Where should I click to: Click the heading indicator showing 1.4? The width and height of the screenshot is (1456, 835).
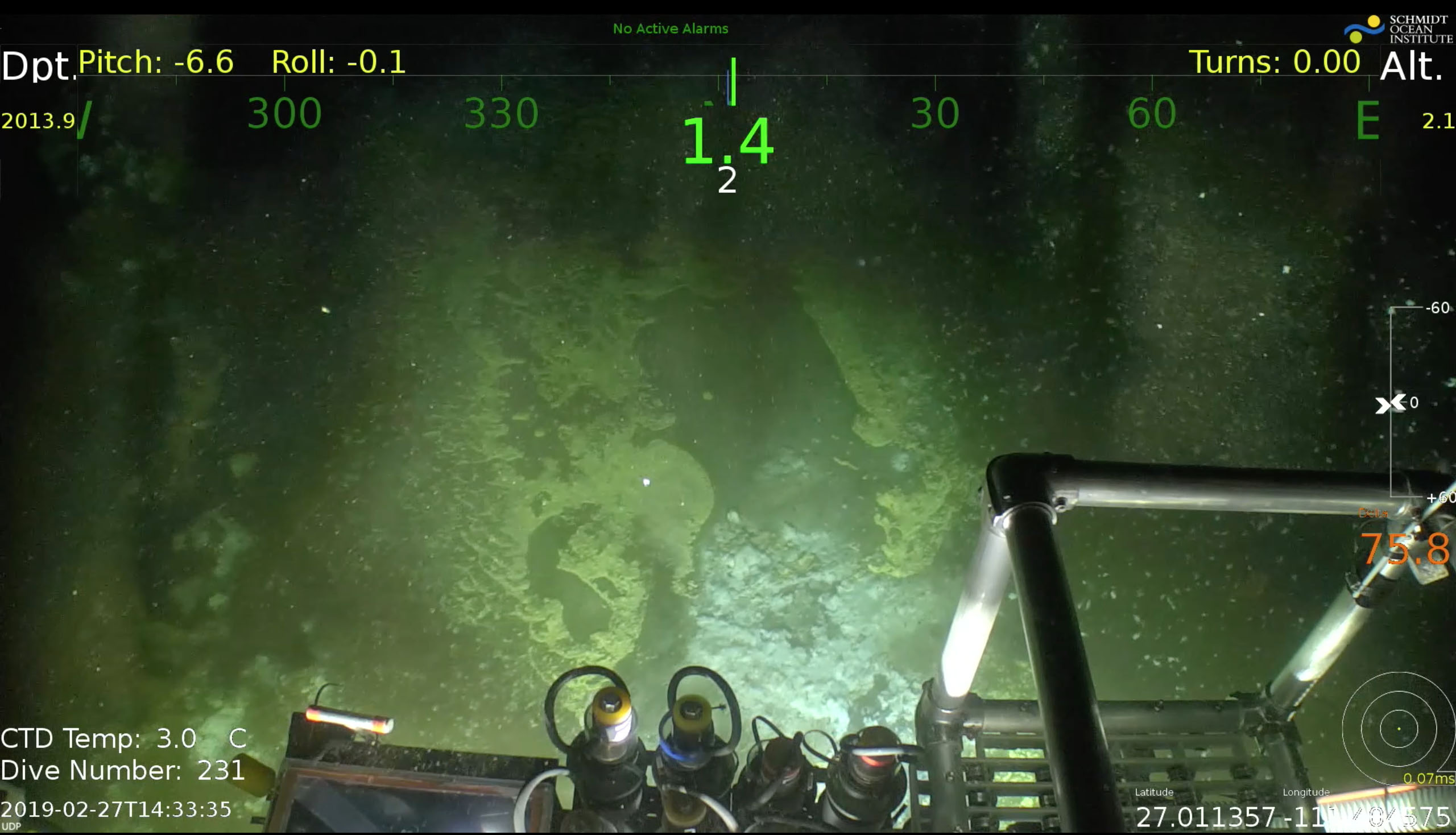coord(729,143)
